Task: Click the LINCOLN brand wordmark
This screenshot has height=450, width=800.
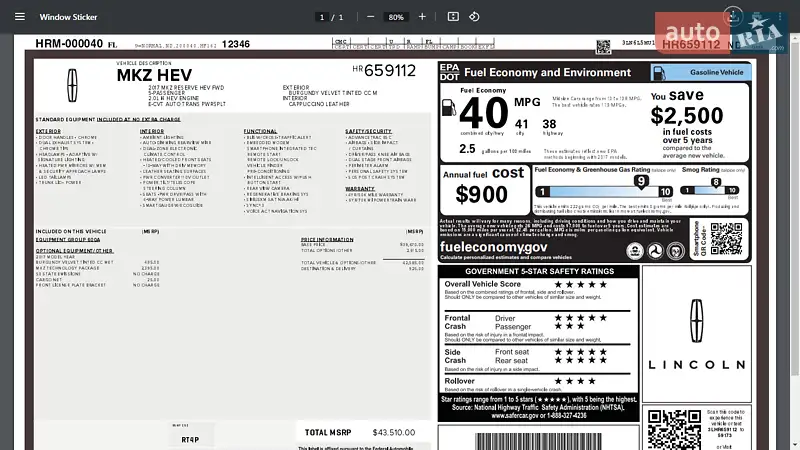Action: (696, 365)
